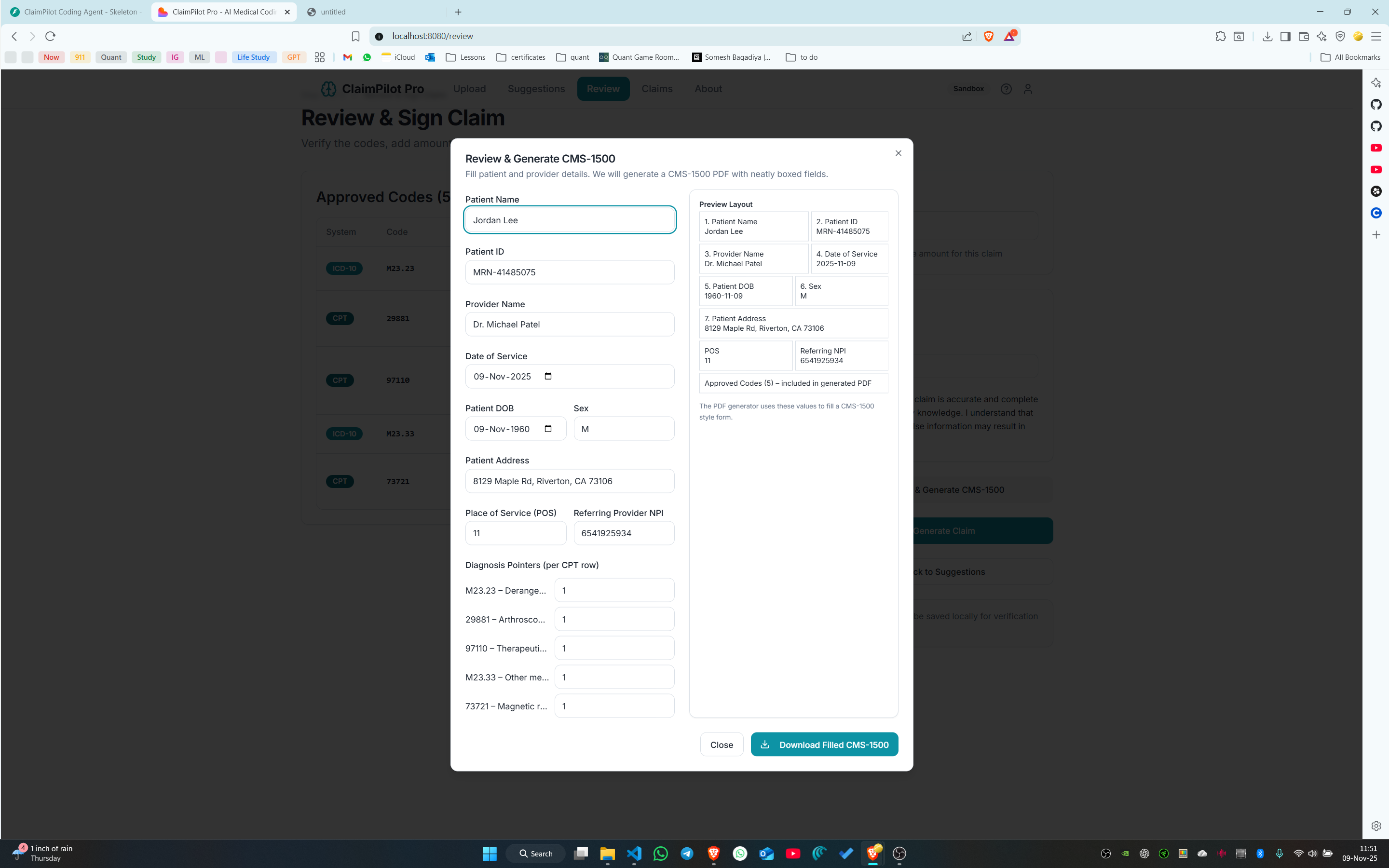The width and height of the screenshot is (1389, 868).
Task: Click the M23.23 diagnosis pointer field
Action: [614, 590]
